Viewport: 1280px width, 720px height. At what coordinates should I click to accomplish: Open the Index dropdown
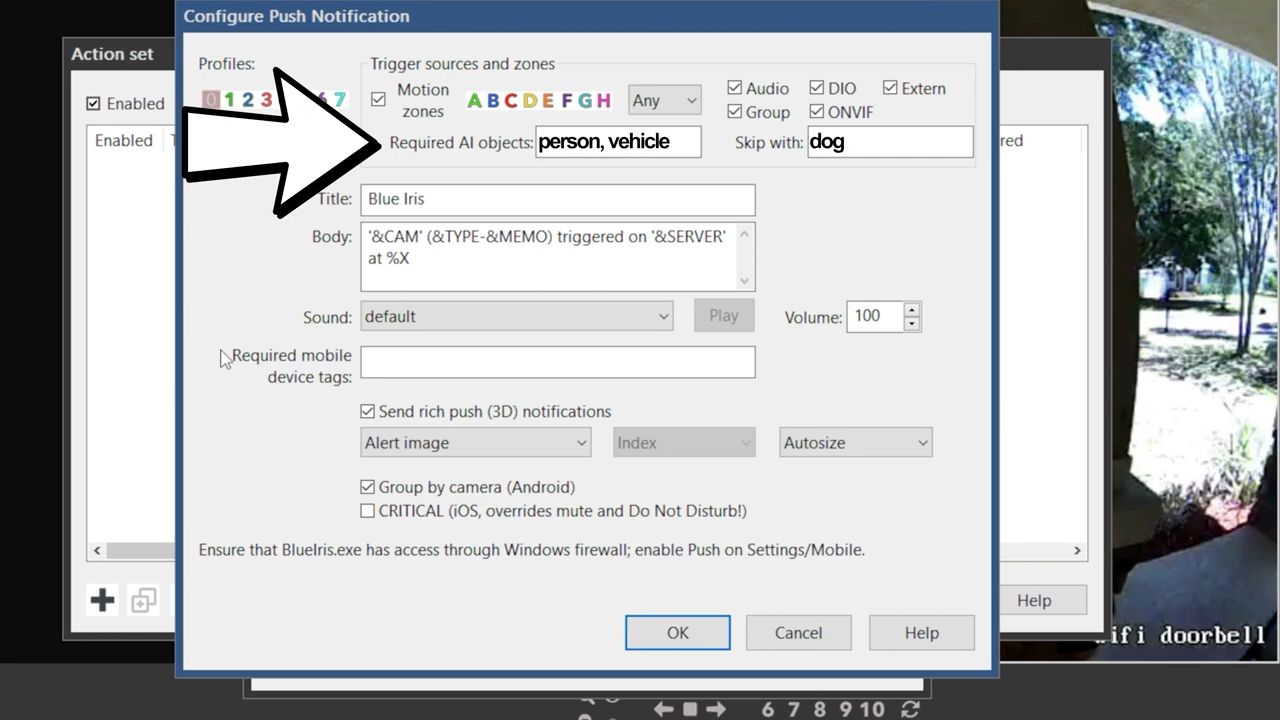(x=684, y=442)
